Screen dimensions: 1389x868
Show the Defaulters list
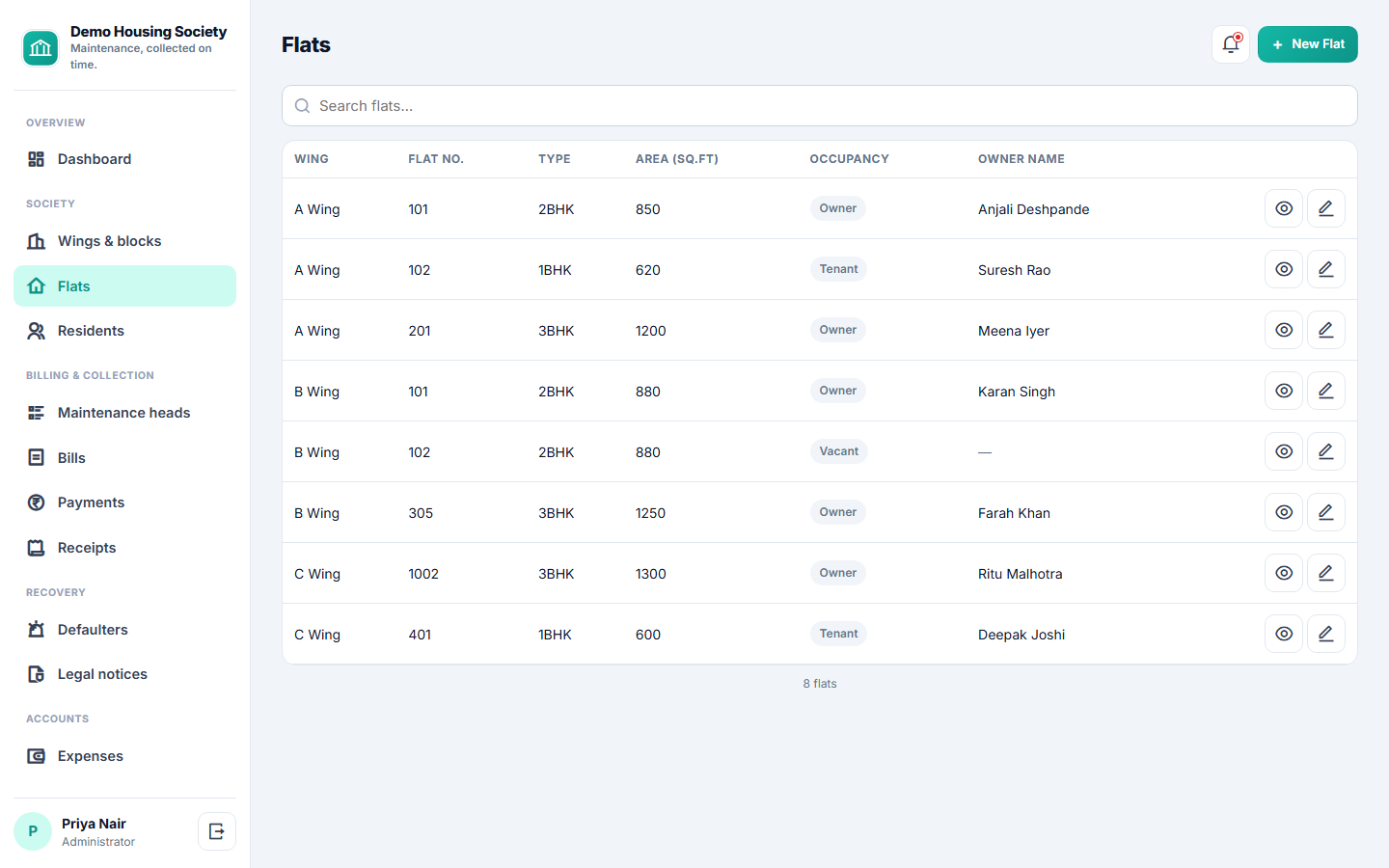[x=124, y=630]
